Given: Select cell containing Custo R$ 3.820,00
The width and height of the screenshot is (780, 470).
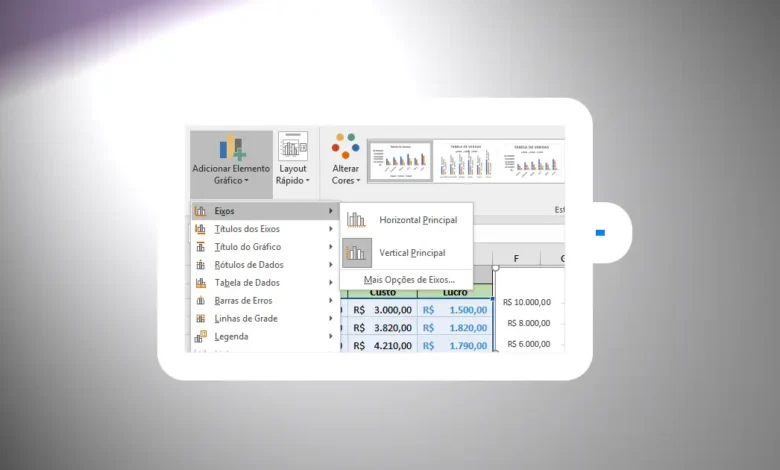Looking at the screenshot, I should [382, 327].
